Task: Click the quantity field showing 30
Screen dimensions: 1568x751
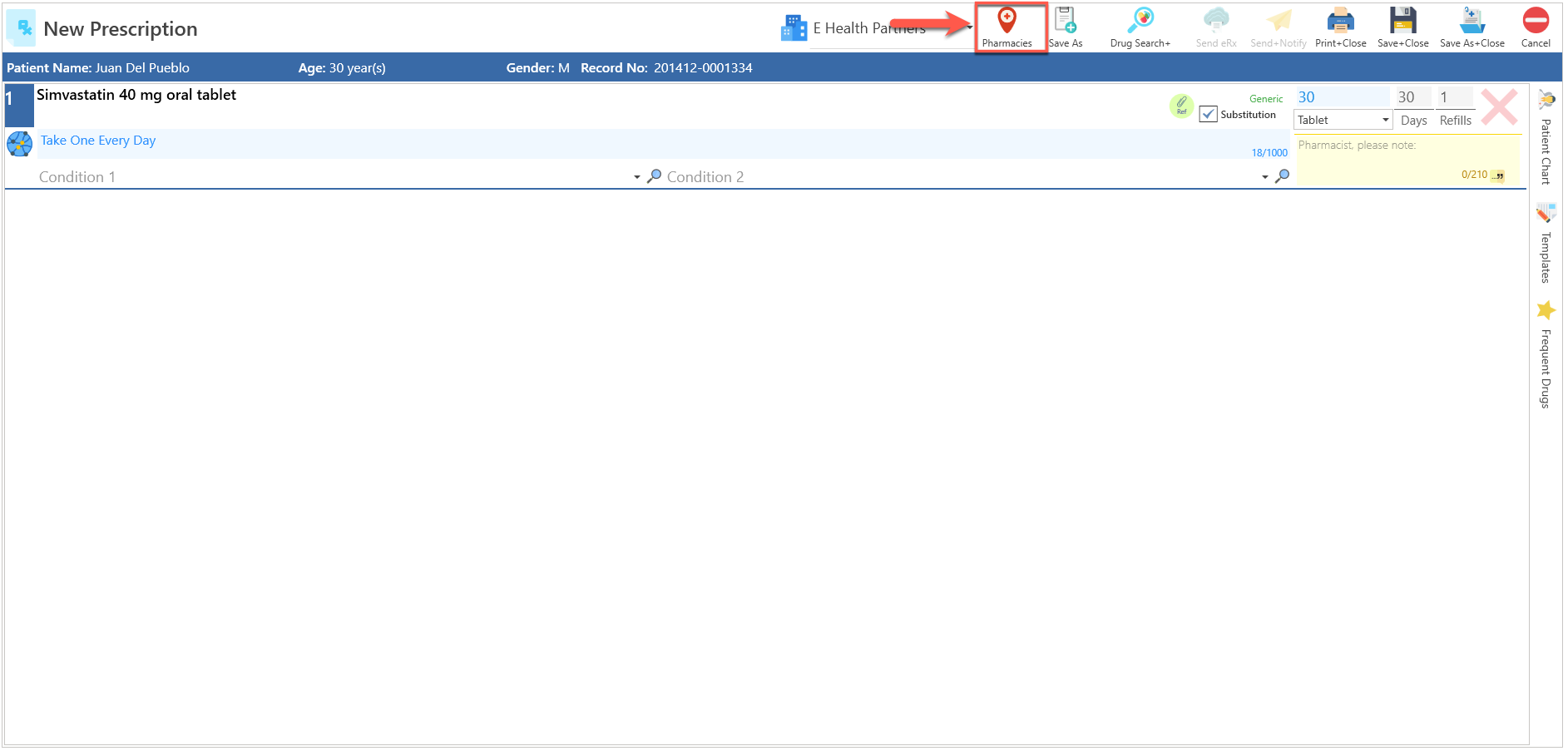Action: coord(1343,97)
